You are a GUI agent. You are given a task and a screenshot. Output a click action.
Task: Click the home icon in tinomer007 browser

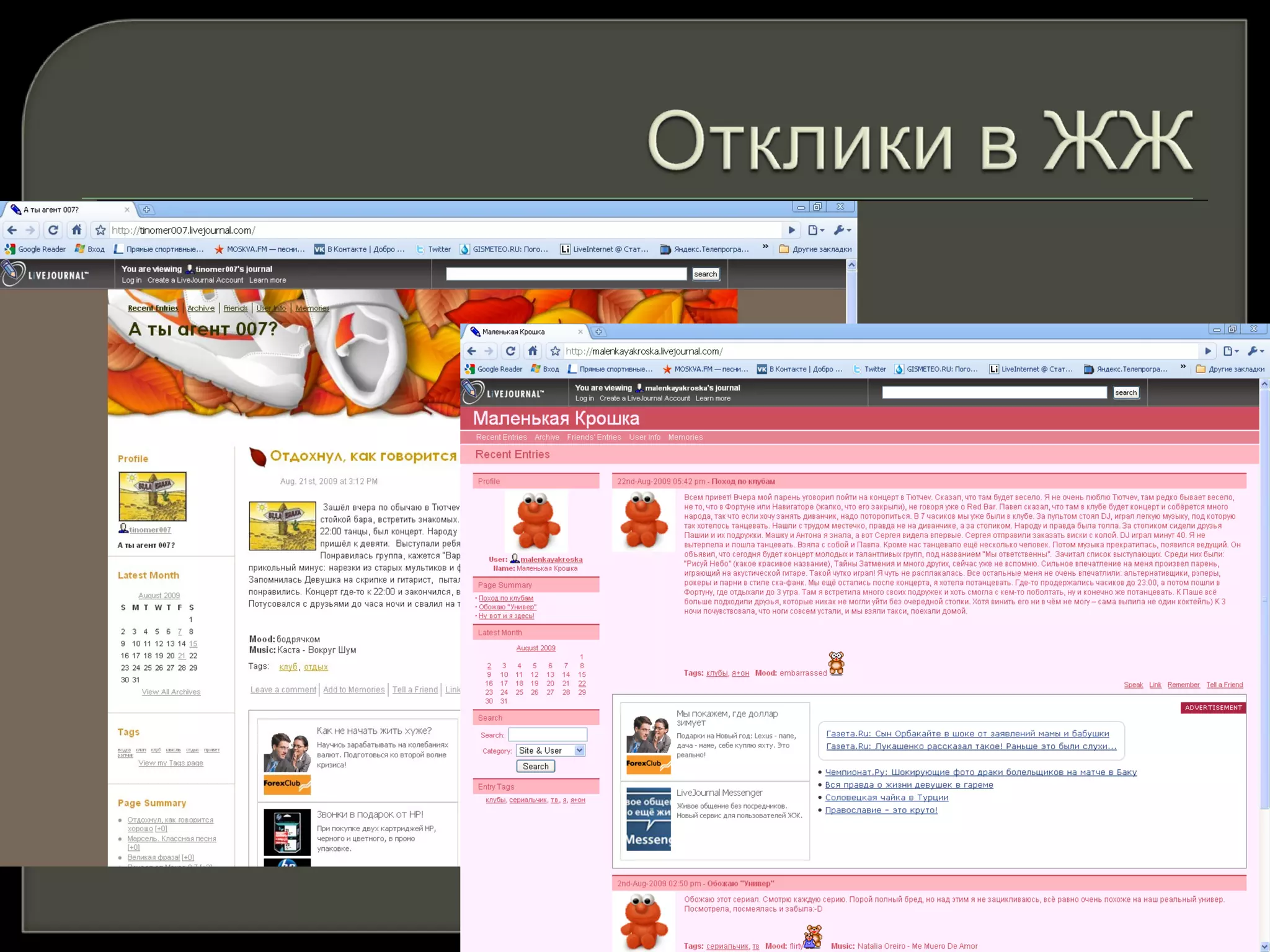click(x=76, y=230)
